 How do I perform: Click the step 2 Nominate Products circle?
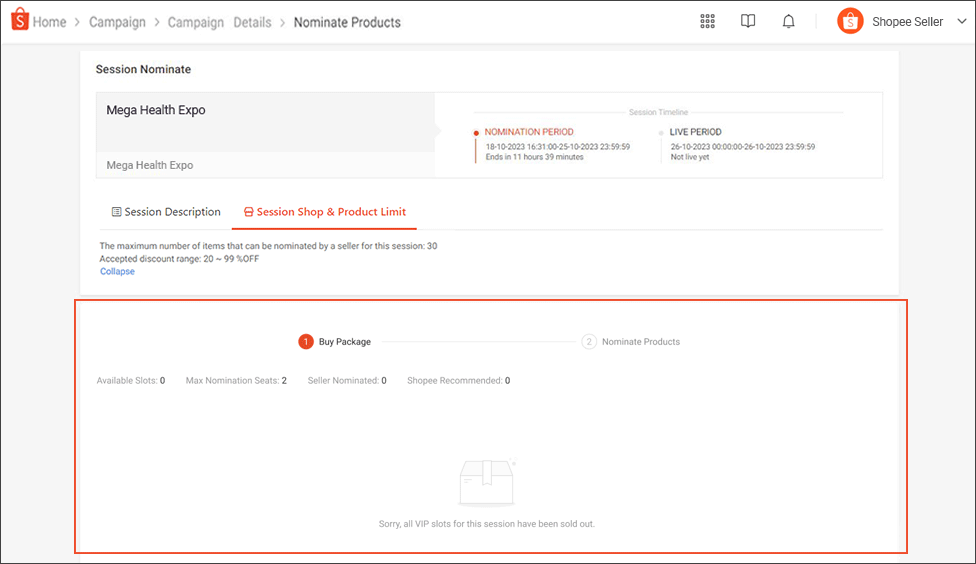589,342
